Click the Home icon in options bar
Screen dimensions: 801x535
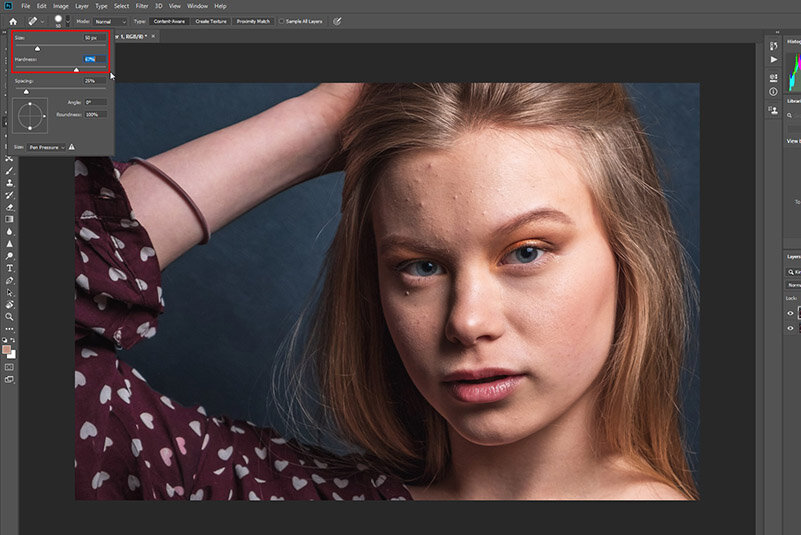coord(13,21)
